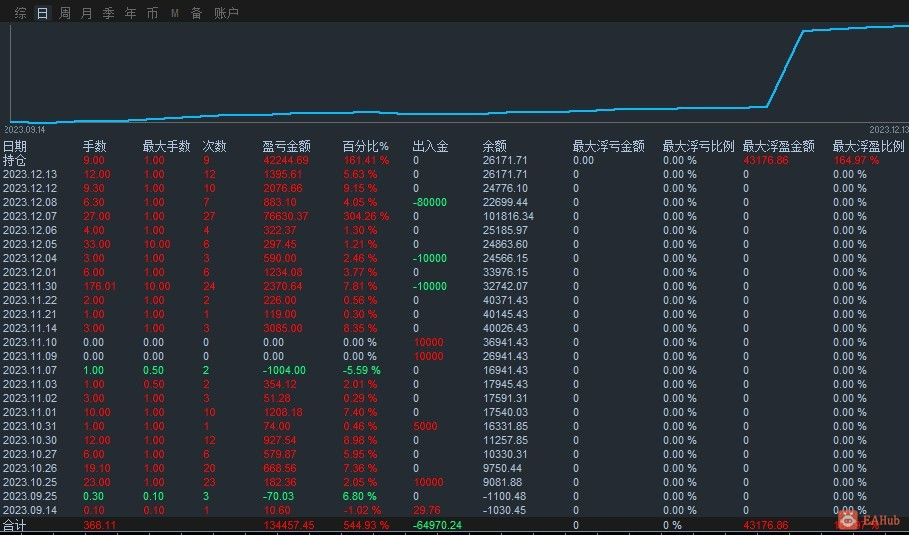Click balance cell 101816.34

(508, 216)
